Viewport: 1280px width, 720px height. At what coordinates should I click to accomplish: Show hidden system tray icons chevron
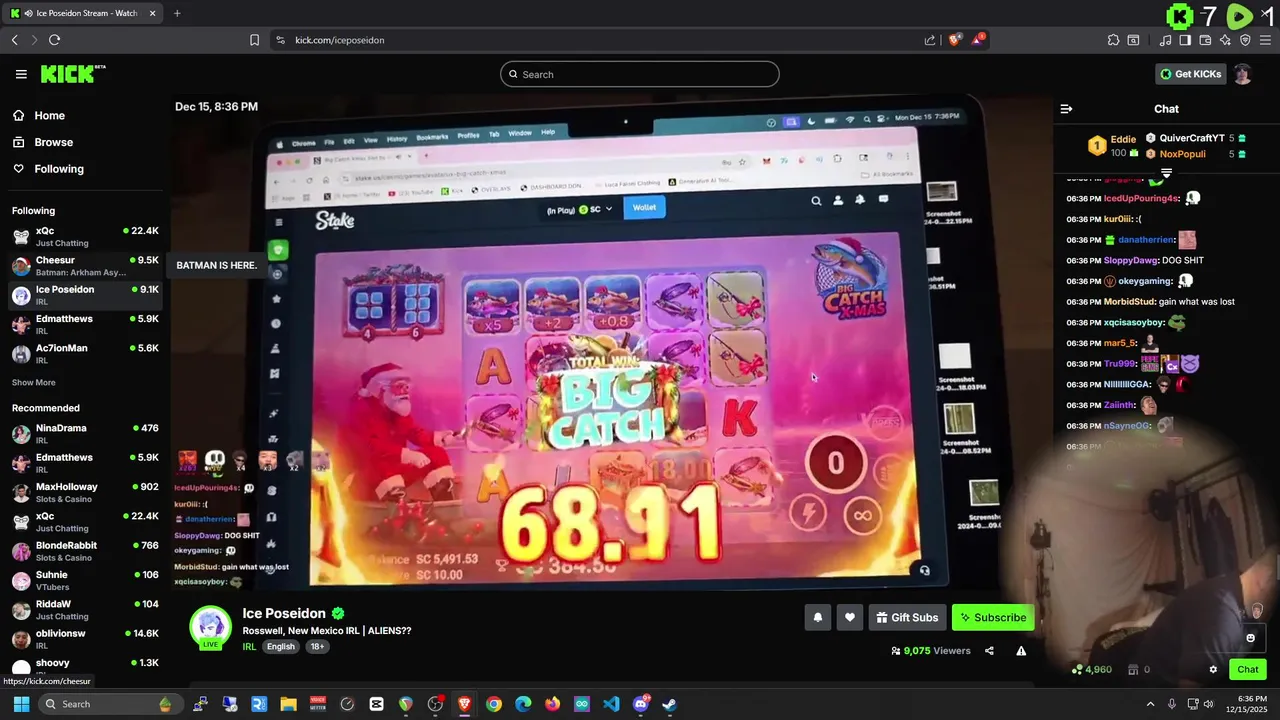[x=1150, y=704]
